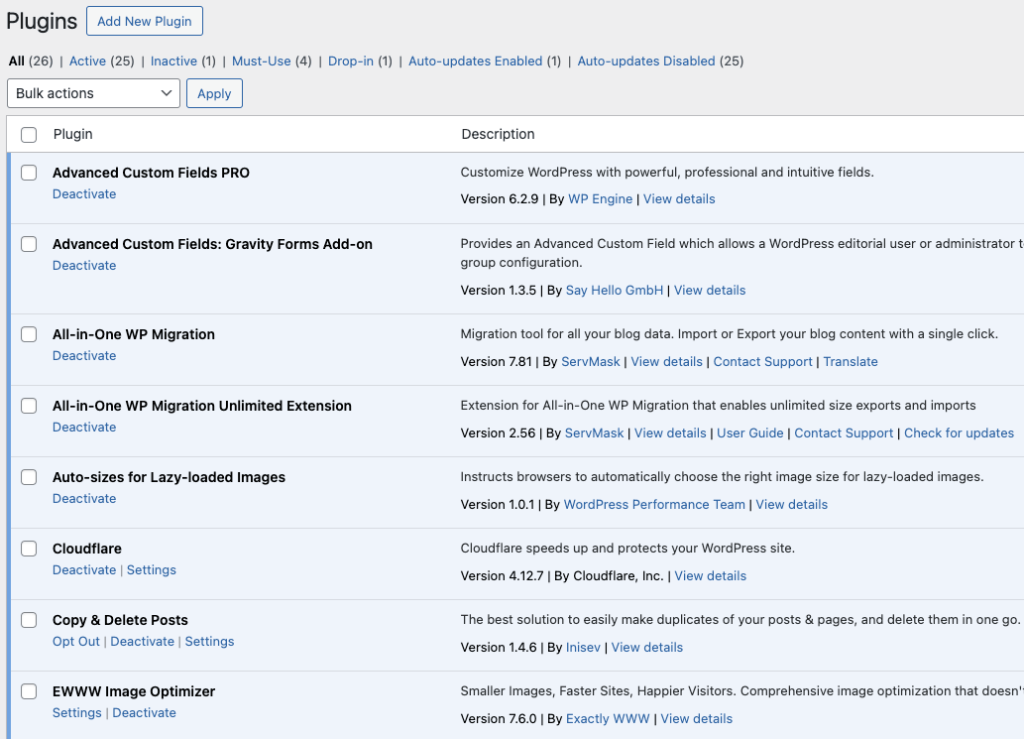The width and height of the screenshot is (1024, 739).
Task: Open the Must-Use plugins filter
Action: click(x=261, y=61)
